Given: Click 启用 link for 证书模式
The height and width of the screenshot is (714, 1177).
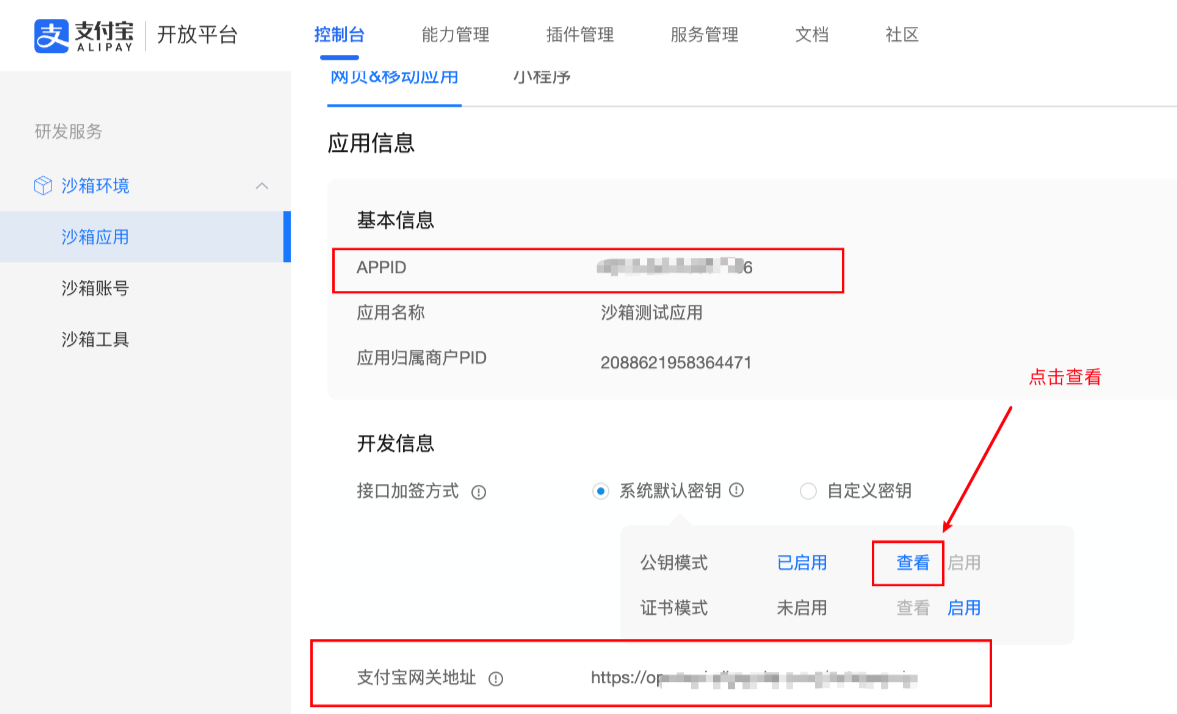Looking at the screenshot, I should click(964, 608).
